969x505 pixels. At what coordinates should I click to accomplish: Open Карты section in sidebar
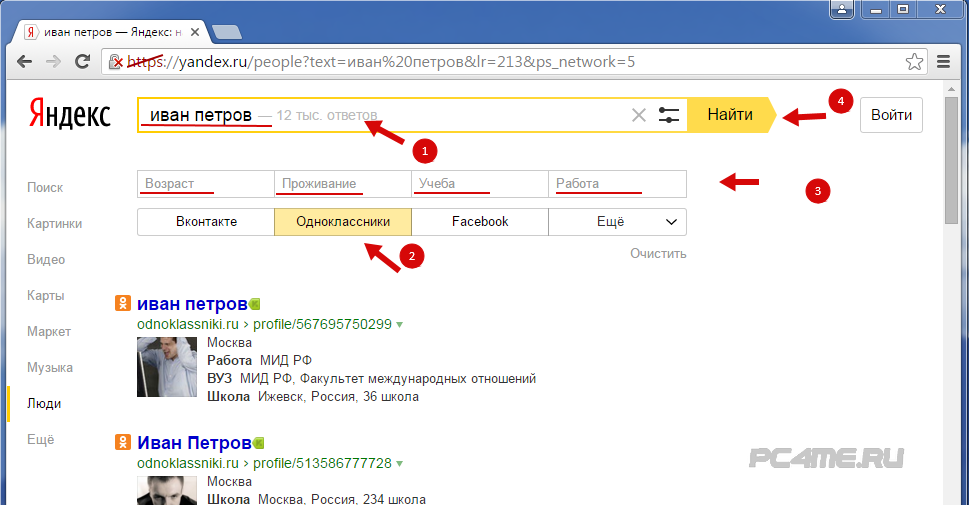[x=46, y=296]
